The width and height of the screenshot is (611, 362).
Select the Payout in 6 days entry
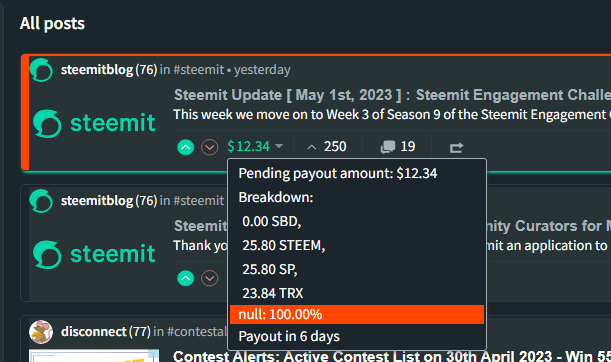click(x=289, y=336)
